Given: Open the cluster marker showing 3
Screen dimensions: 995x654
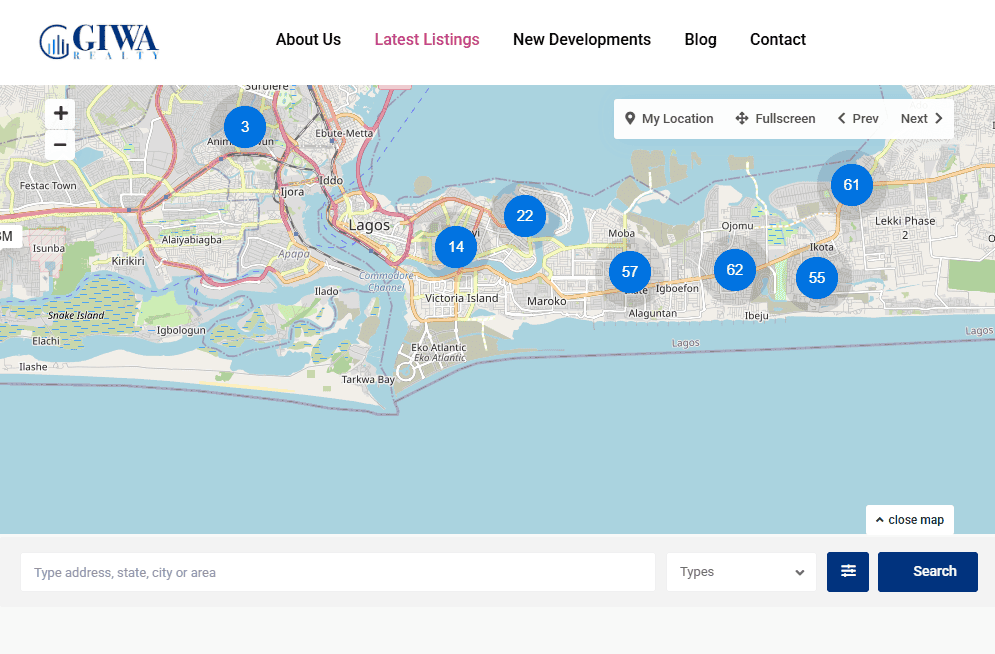Looking at the screenshot, I should [245, 127].
